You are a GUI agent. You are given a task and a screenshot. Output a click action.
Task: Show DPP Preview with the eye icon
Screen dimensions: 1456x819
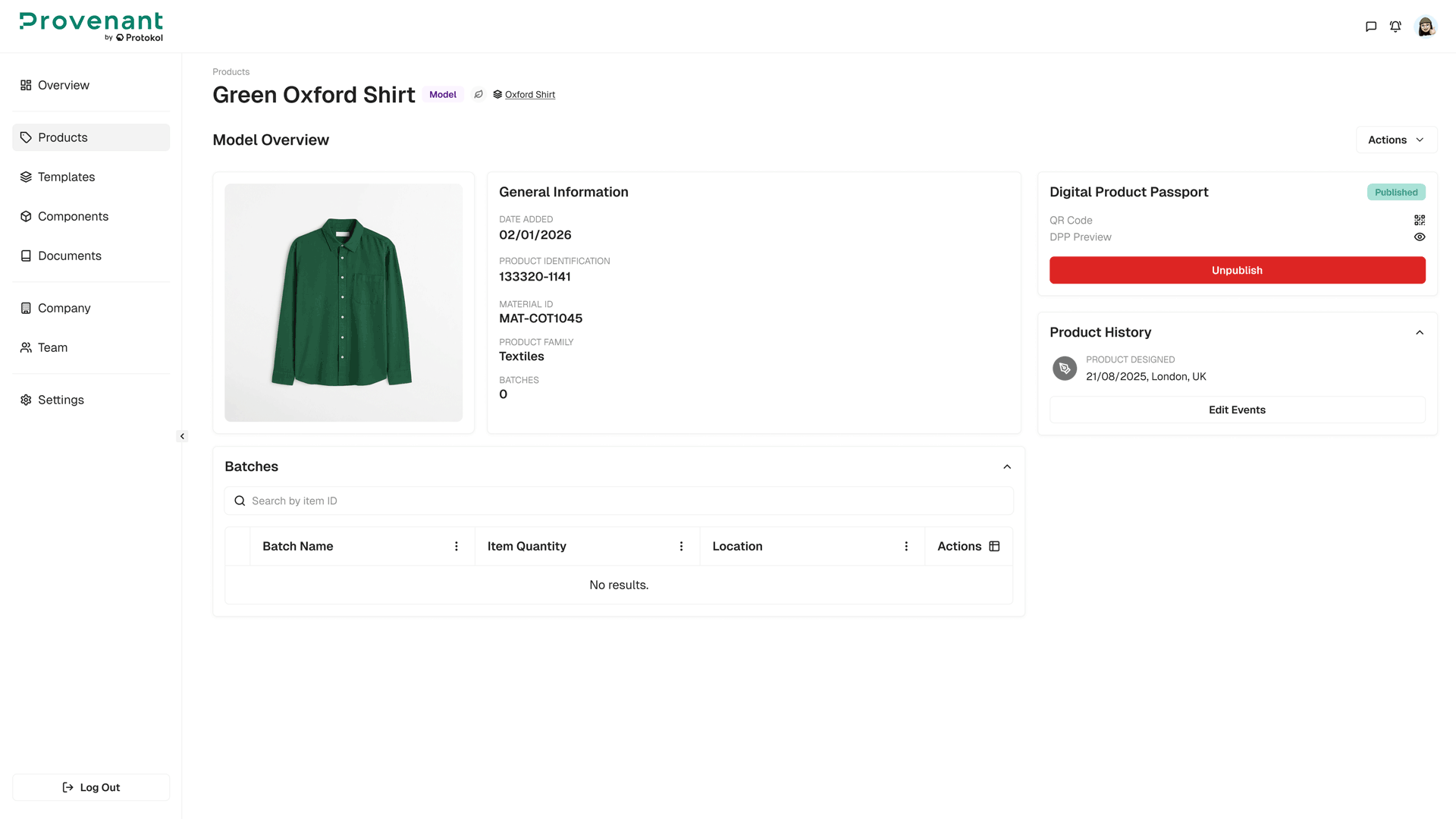point(1420,237)
